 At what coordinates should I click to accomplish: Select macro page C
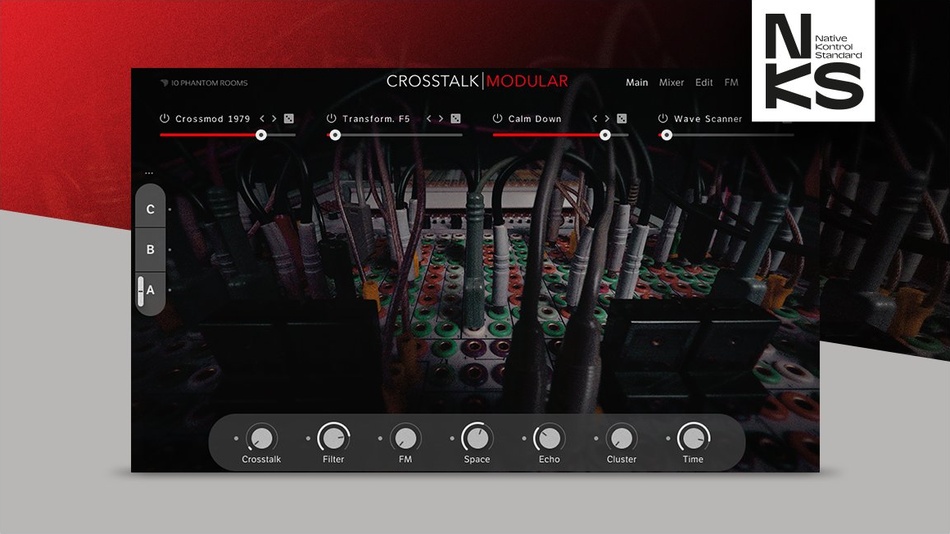(x=150, y=210)
